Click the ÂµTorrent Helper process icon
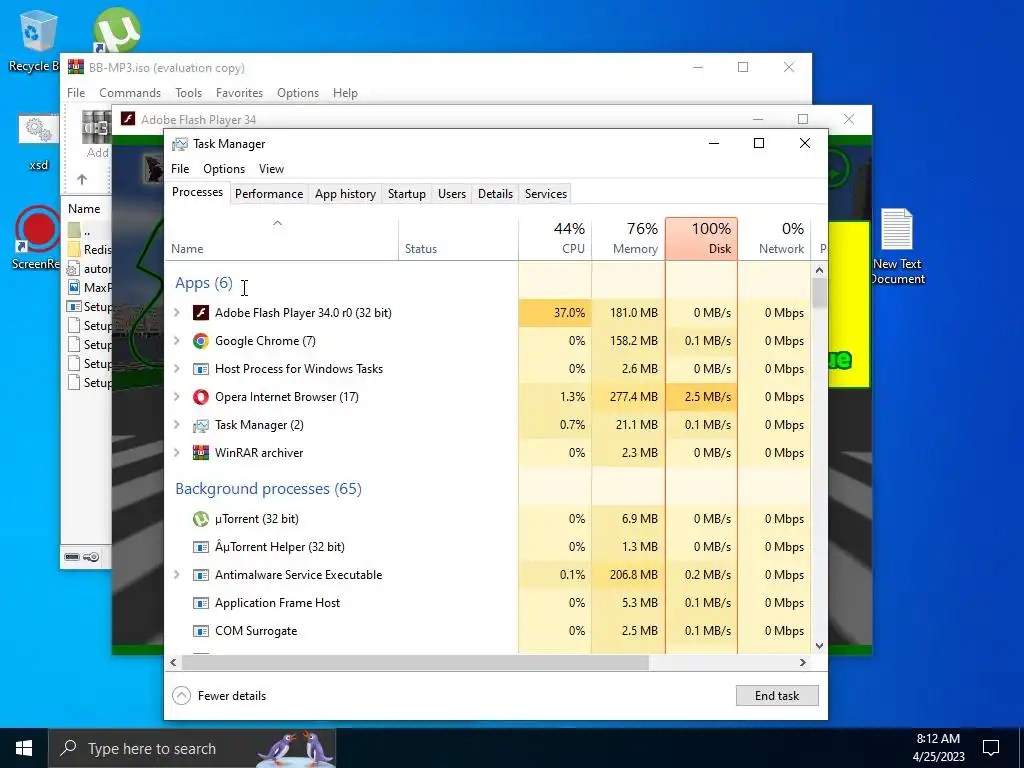This screenshot has width=1024, height=768. (200, 547)
